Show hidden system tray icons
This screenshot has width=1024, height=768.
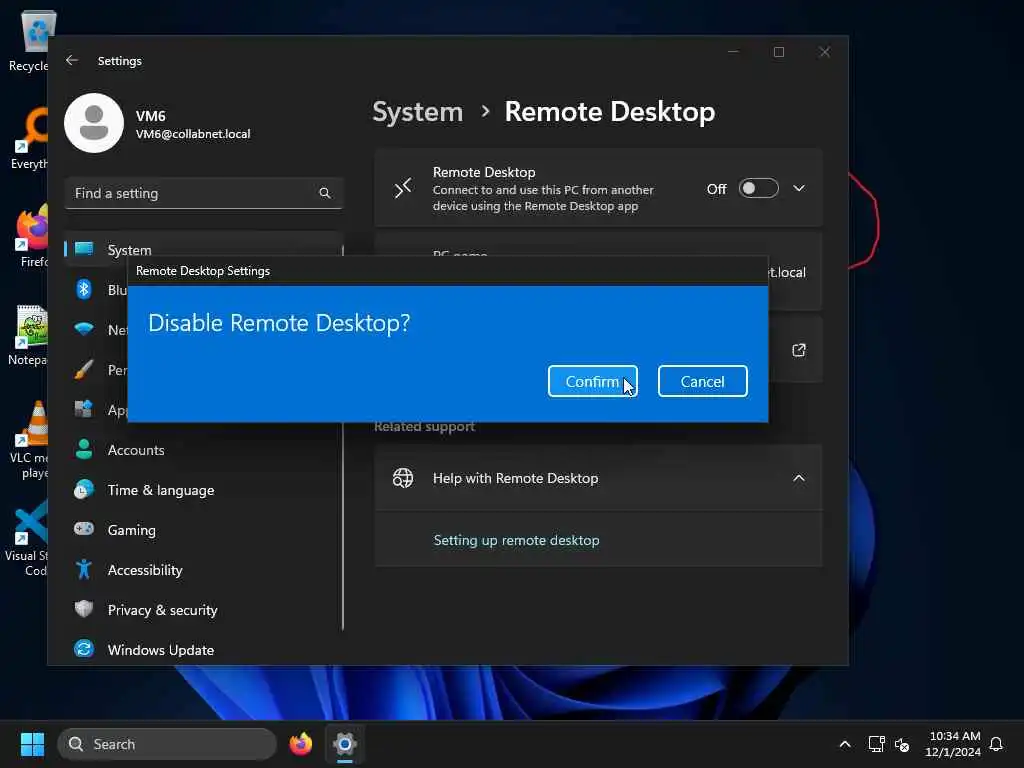(x=844, y=744)
